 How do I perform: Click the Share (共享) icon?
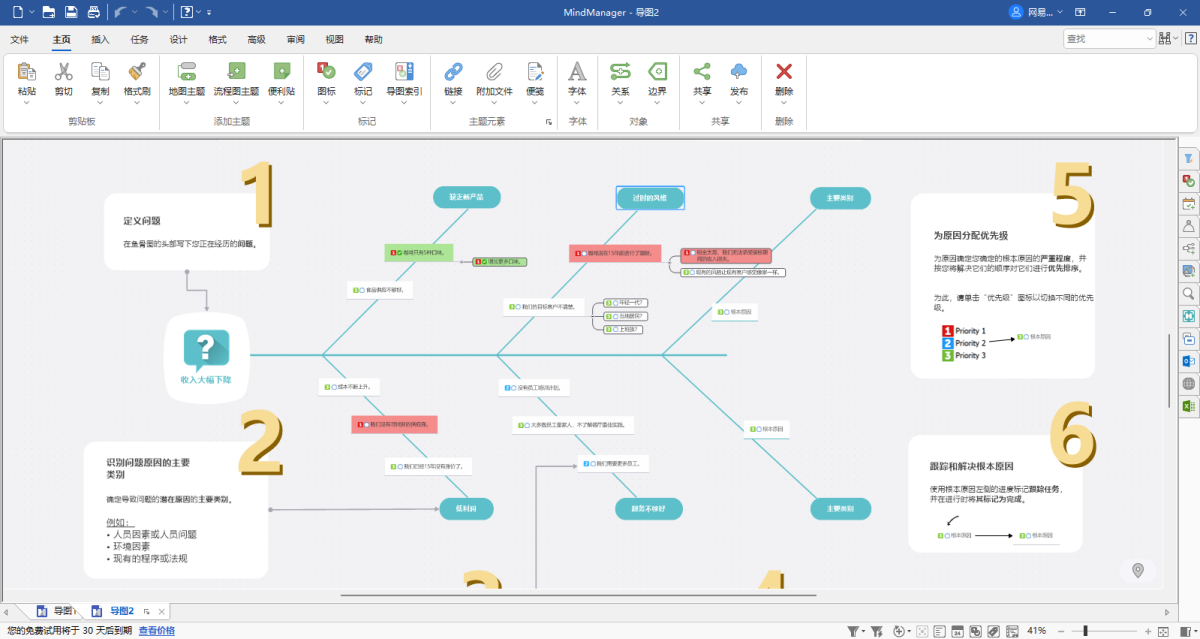[x=702, y=71]
